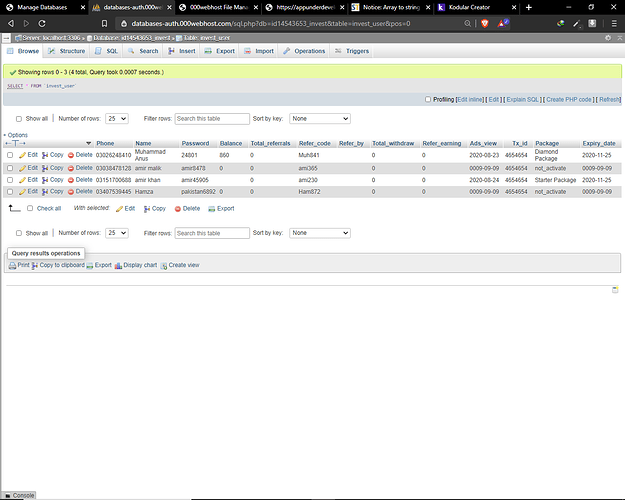The image size is (625, 500).
Task: Bookmark this page with the bookmark icon
Action: tap(104, 24)
